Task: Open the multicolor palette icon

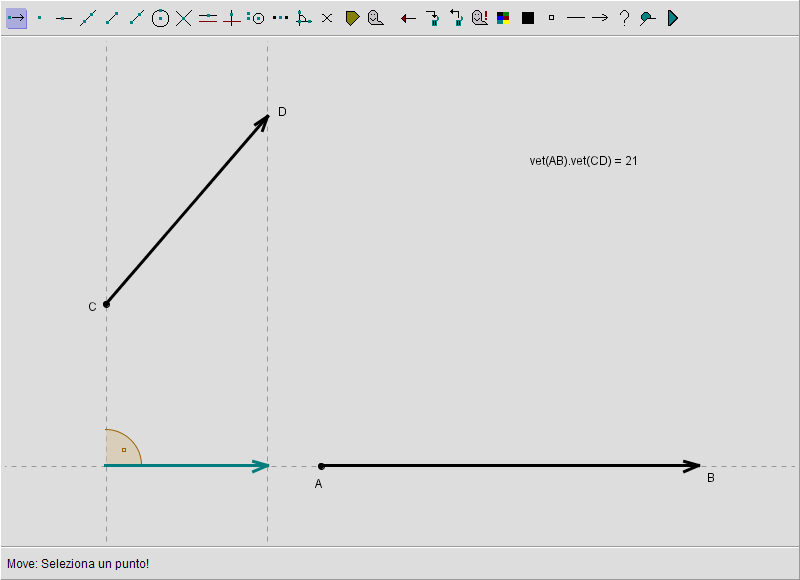Action: [503, 18]
